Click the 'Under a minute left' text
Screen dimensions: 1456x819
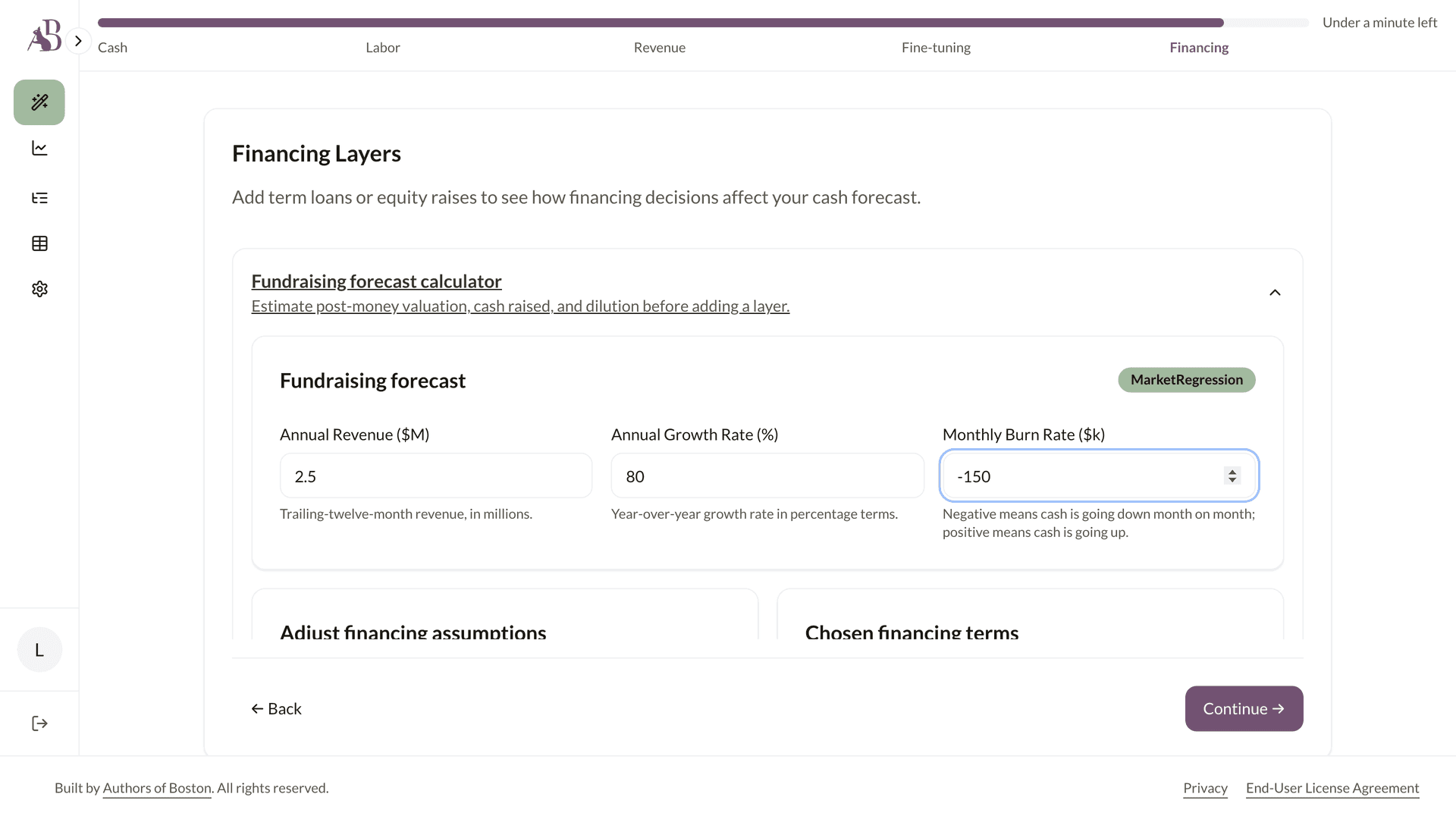[x=1379, y=23]
